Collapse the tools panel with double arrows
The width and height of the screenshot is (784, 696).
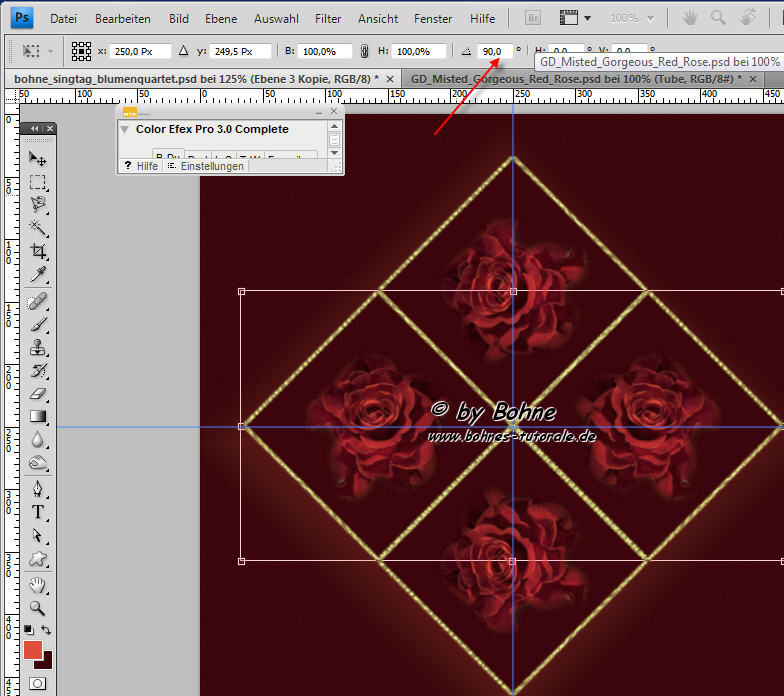coord(35,129)
